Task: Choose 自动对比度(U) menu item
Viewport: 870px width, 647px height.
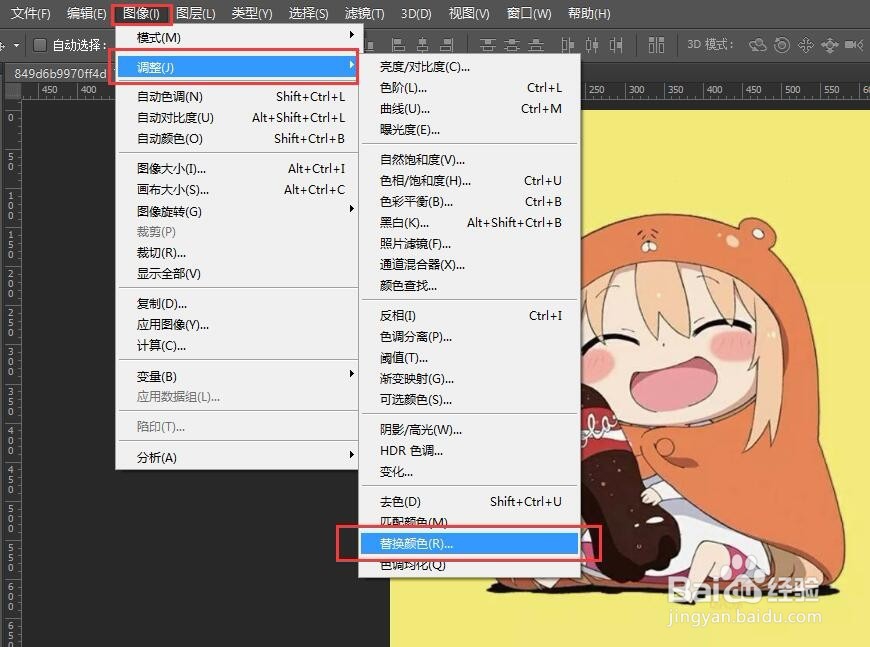Action: 237,118
